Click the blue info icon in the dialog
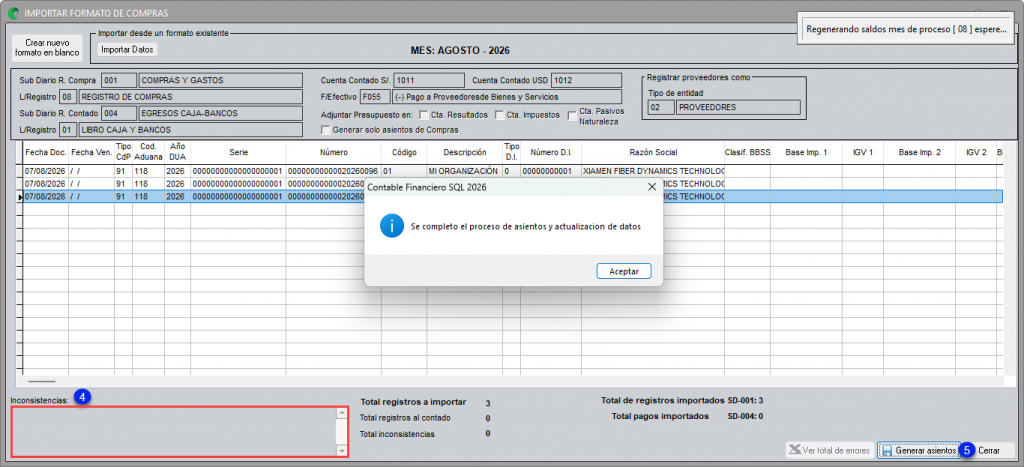Viewport: 1024px width, 467px height. pyautogui.click(x=391, y=227)
